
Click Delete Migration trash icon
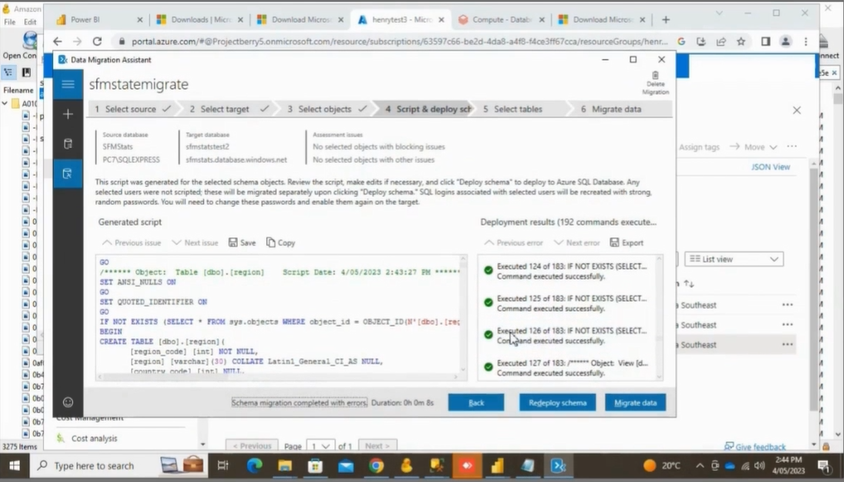[655, 83]
